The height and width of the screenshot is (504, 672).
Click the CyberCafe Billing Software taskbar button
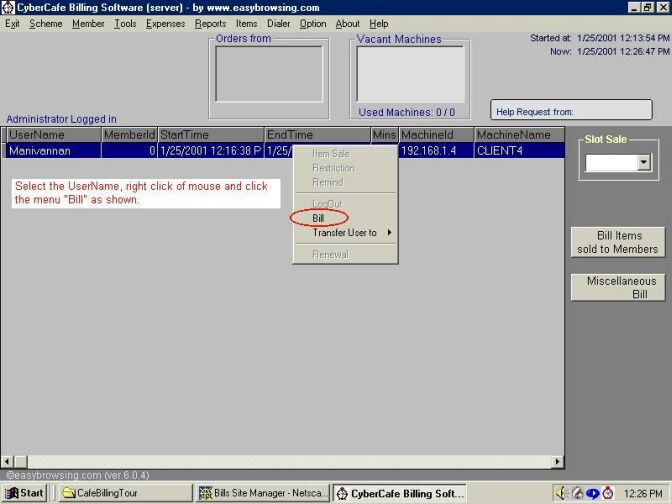pos(399,493)
